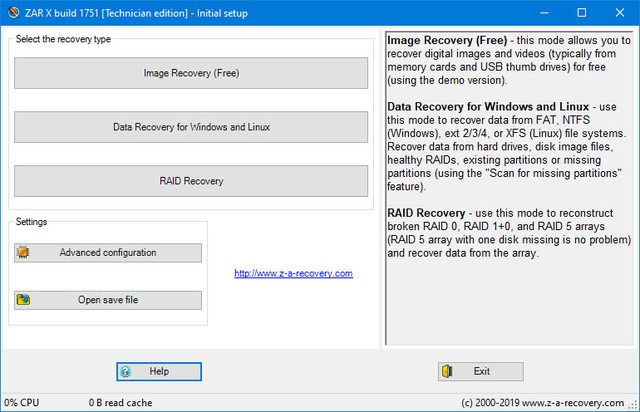Click the Help button's question mark icon

coord(126,371)
